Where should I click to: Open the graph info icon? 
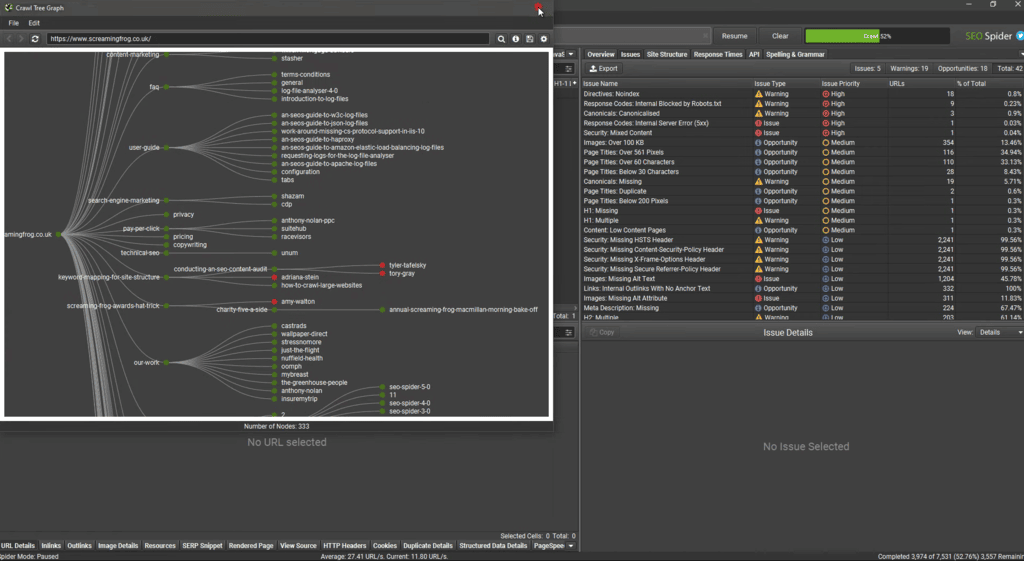[515, 39]
